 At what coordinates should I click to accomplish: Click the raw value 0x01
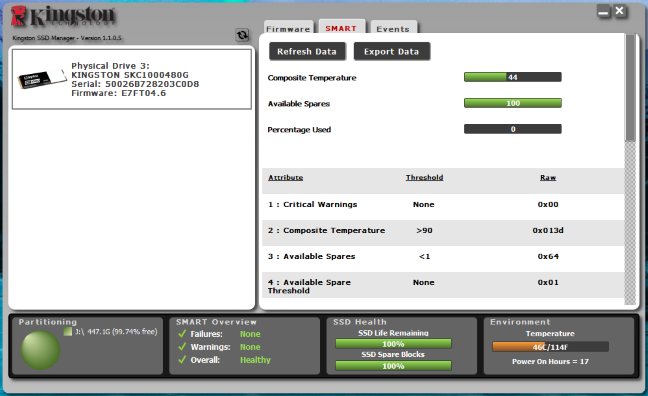tap(548, 282)
